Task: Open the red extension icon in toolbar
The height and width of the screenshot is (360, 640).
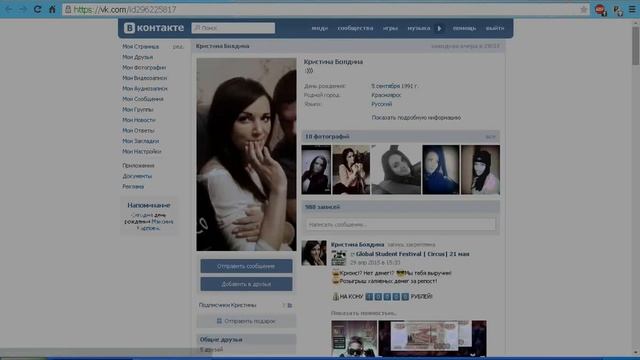Action: pos(600,10)
